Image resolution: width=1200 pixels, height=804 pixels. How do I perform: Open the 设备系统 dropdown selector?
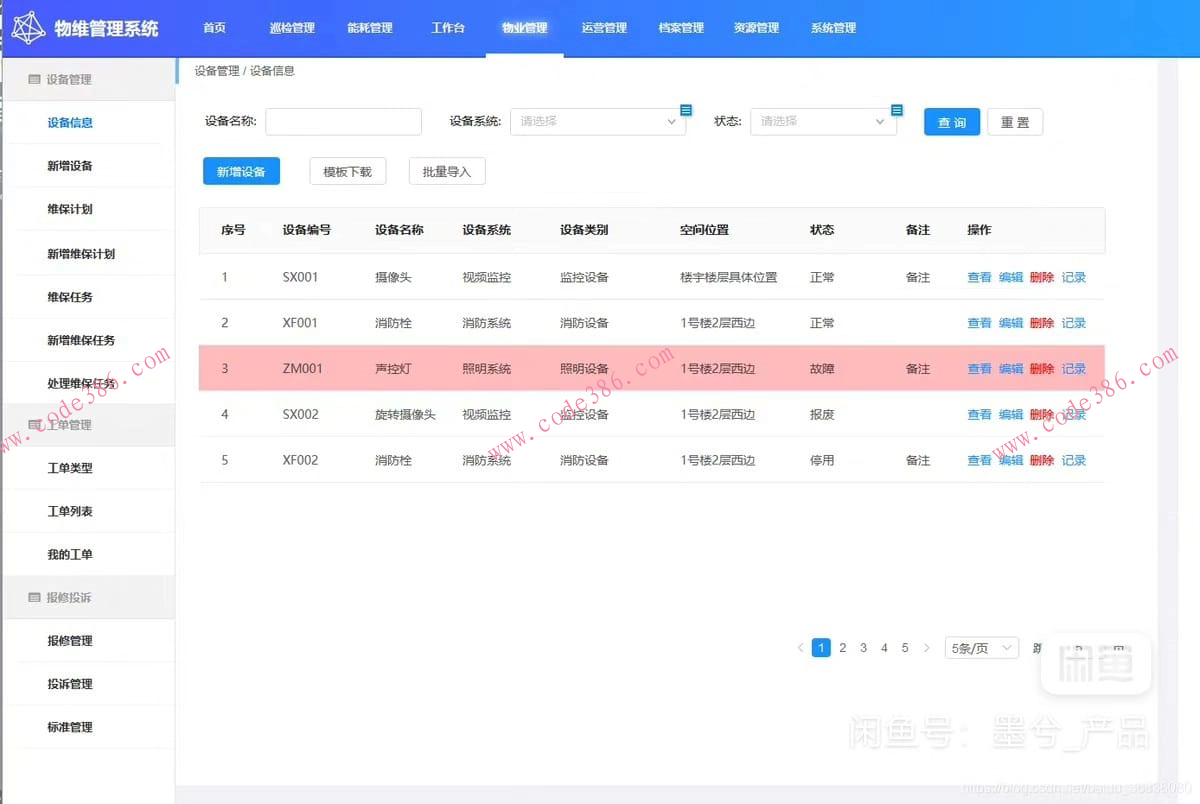[x=598, y=121]
